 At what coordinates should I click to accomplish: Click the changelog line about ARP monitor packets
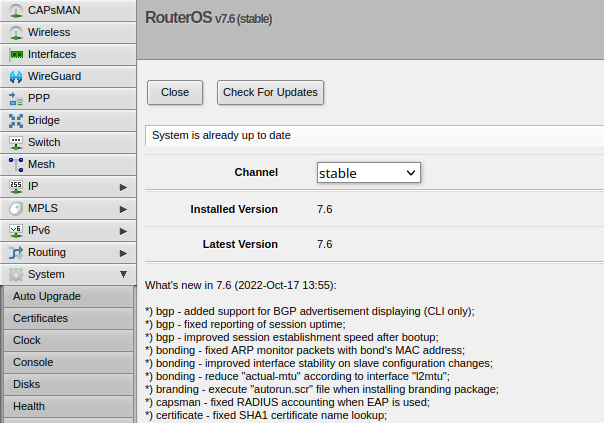pyautogui.click(x=305, y=350)
